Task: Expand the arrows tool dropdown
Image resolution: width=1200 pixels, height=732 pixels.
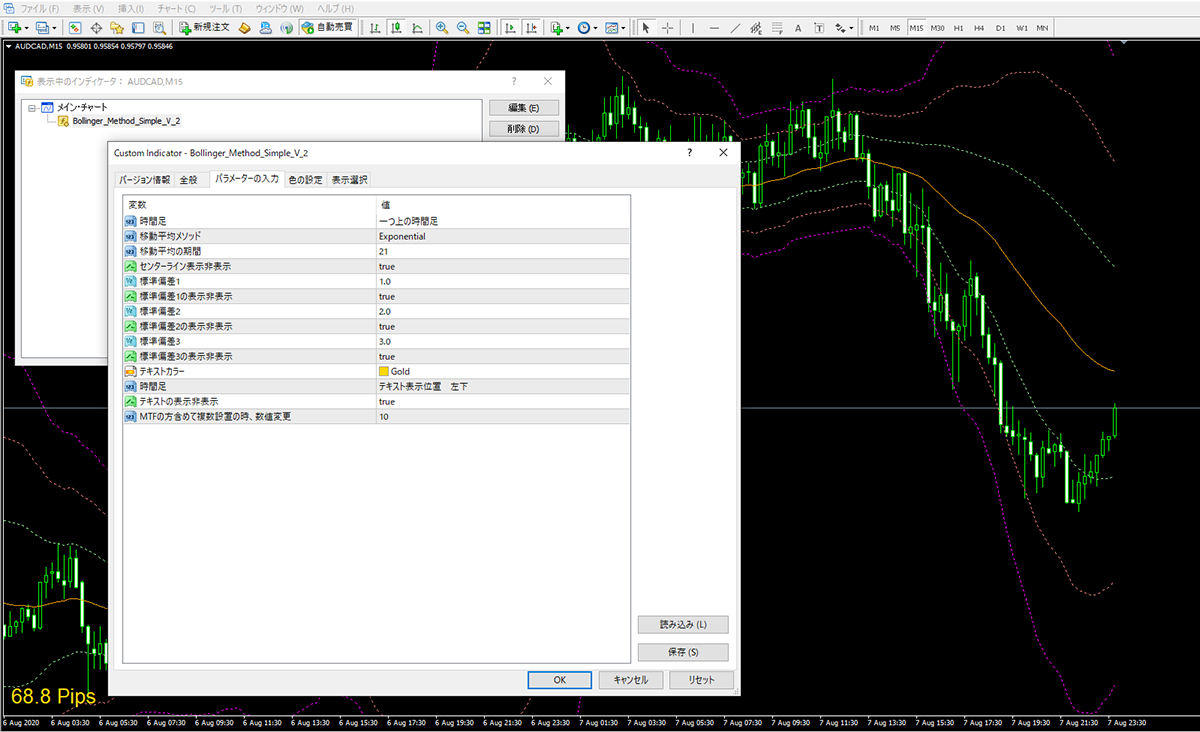Action: [x=851, y=27]
